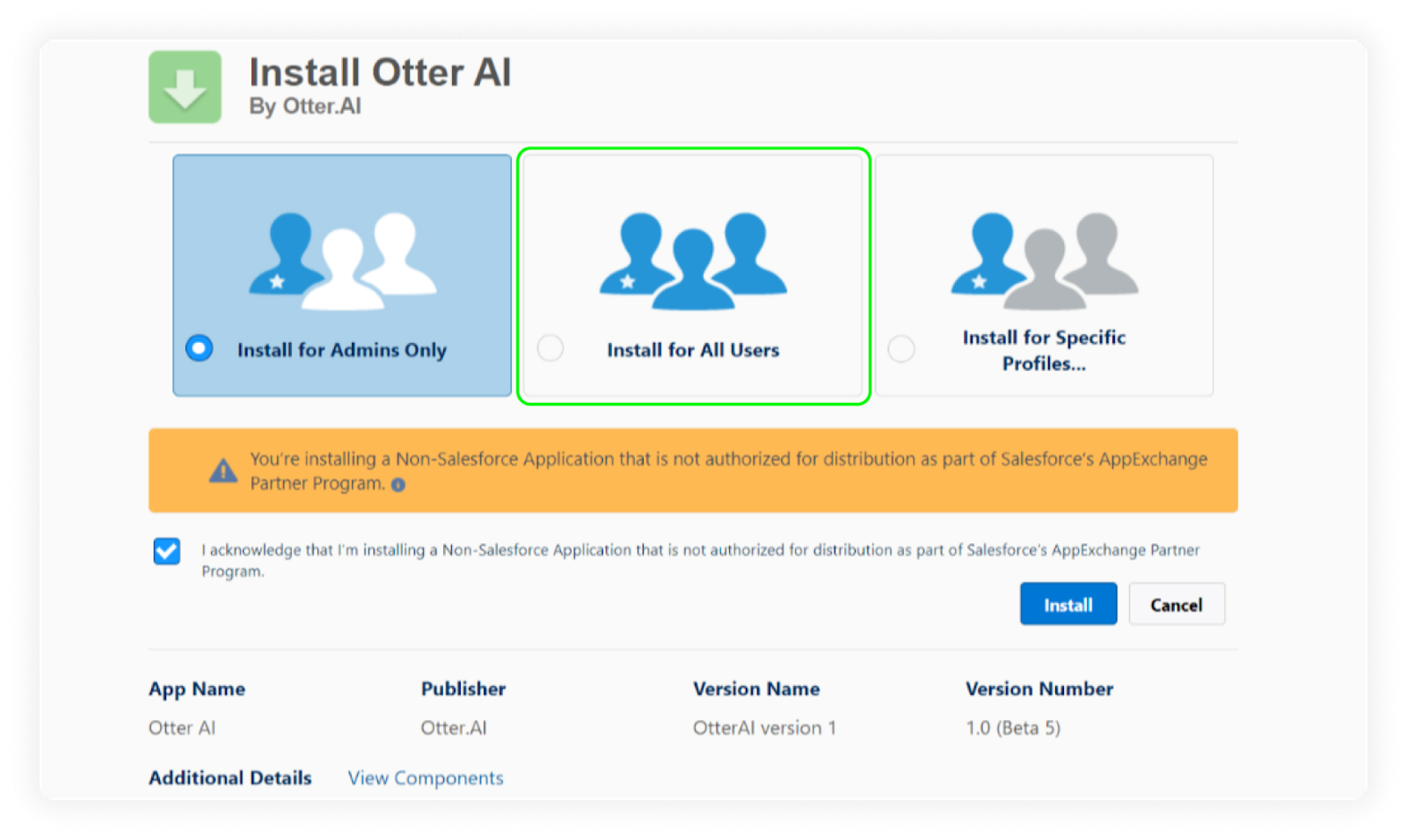The image size is (1407, 840).
Task: Uncheck the non-Salesforce acknowledgement checkbox
Action: click(x=167, y=551)
